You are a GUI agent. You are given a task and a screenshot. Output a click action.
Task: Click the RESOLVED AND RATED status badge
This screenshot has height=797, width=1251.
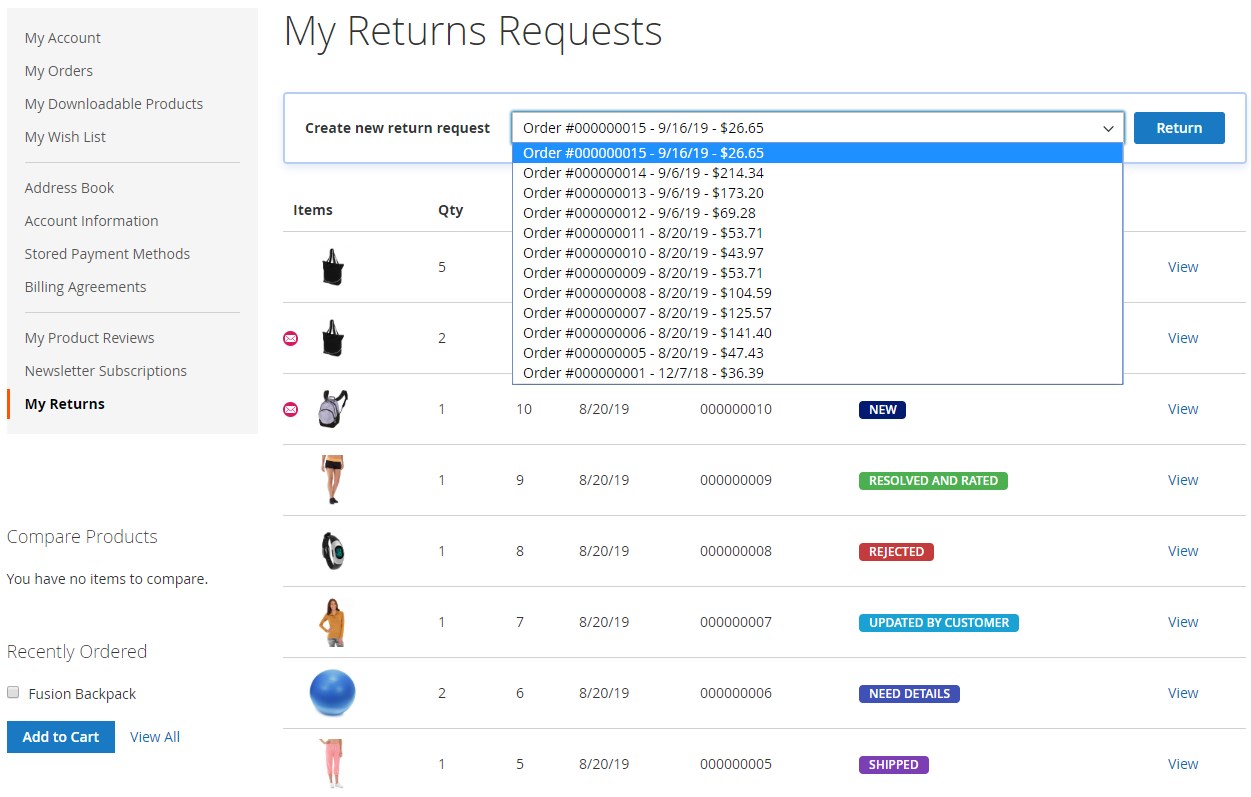point(933,481)
